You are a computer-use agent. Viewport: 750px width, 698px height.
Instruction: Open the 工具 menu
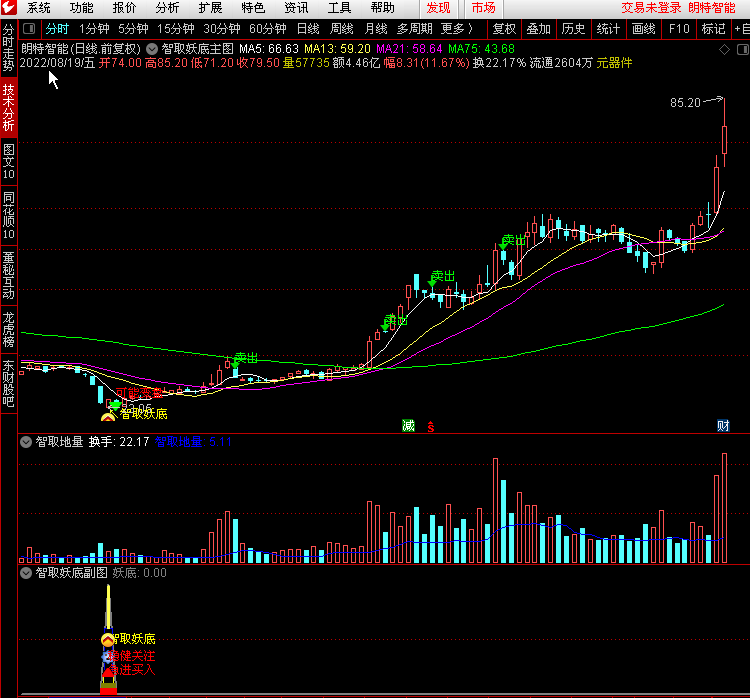339,8
